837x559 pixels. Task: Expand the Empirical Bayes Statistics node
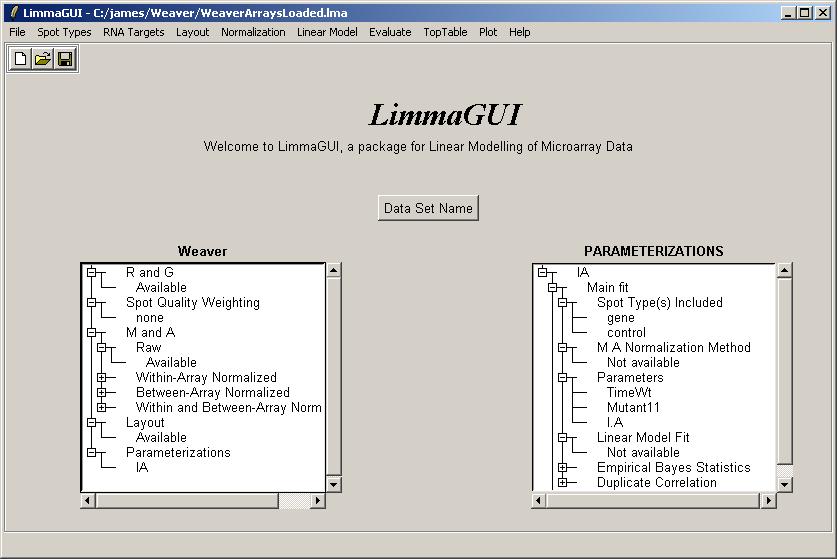563,468
